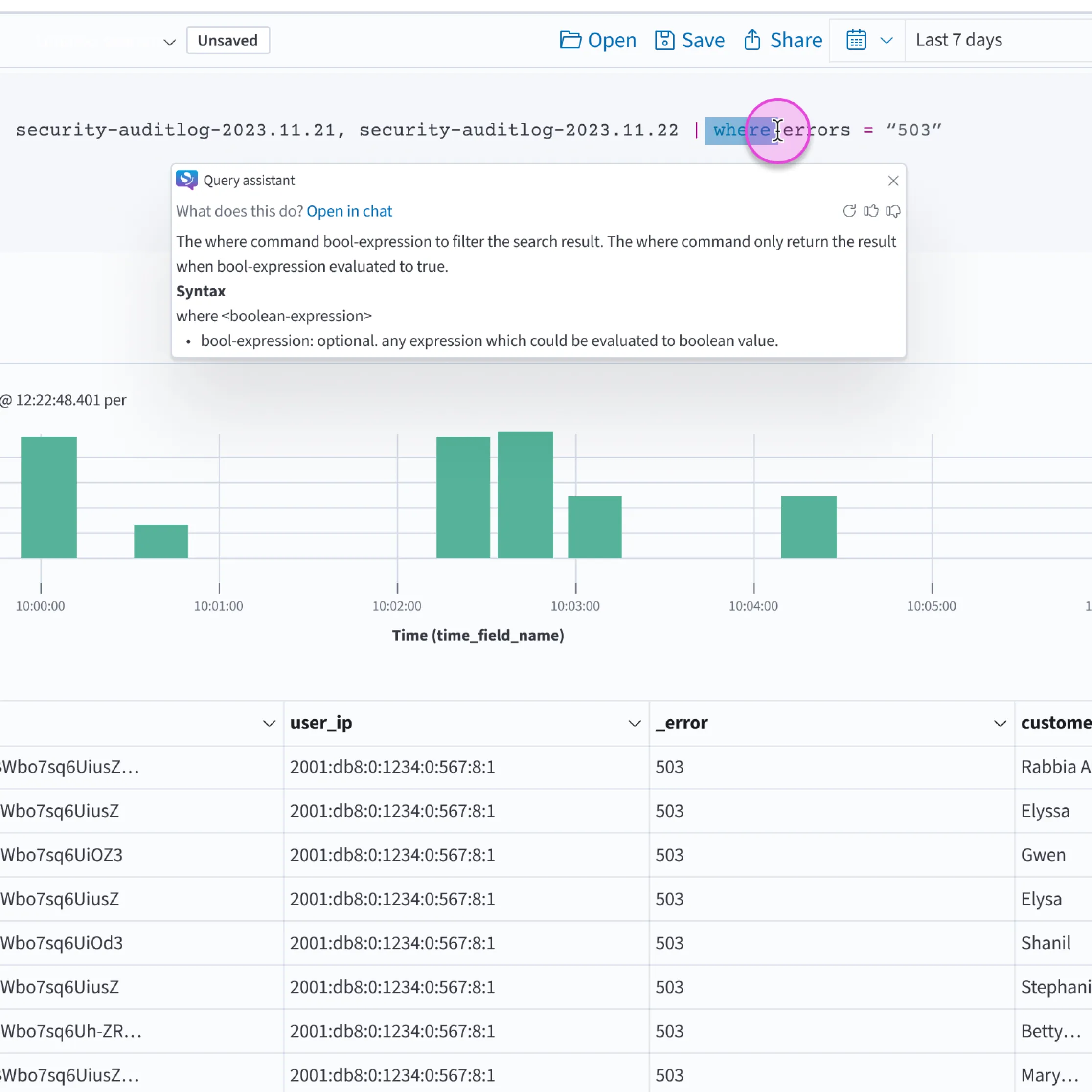Click the Share upload icon

(x=752, y=40)
